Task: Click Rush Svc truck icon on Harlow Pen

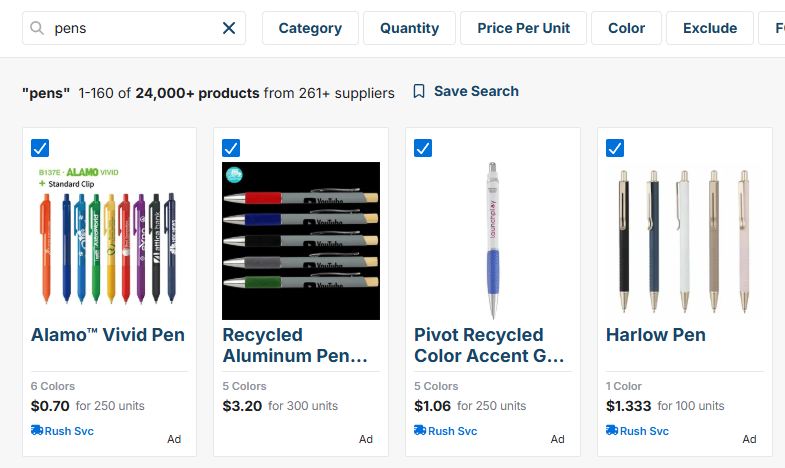Action: (612, 430)
